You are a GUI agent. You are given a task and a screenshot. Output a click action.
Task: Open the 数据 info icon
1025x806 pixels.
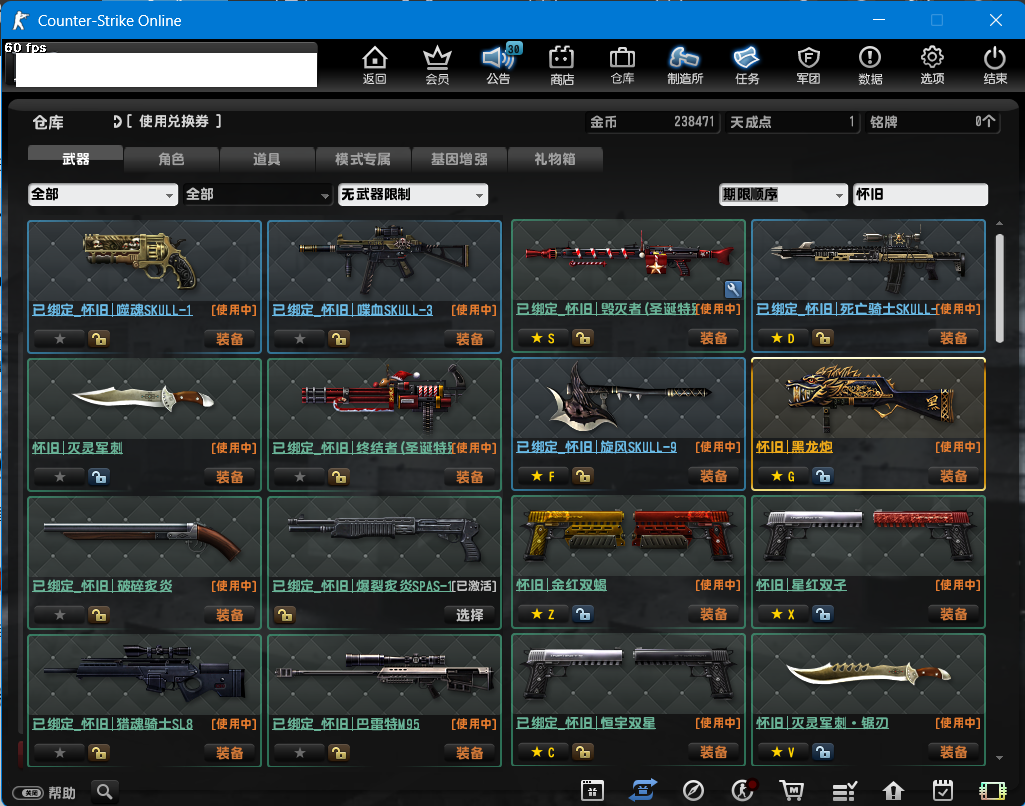870,65
